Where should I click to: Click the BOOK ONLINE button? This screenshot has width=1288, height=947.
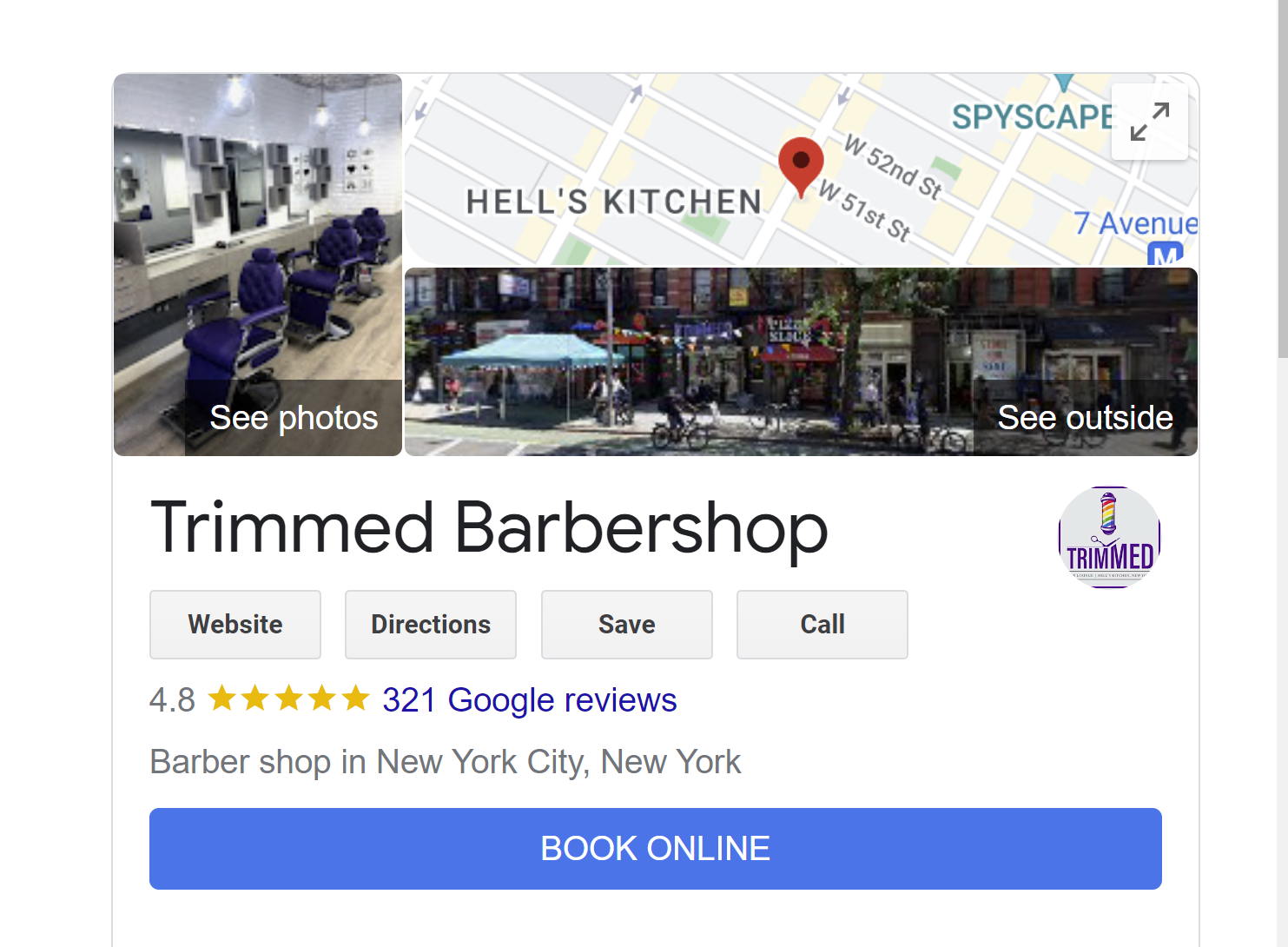656,849
